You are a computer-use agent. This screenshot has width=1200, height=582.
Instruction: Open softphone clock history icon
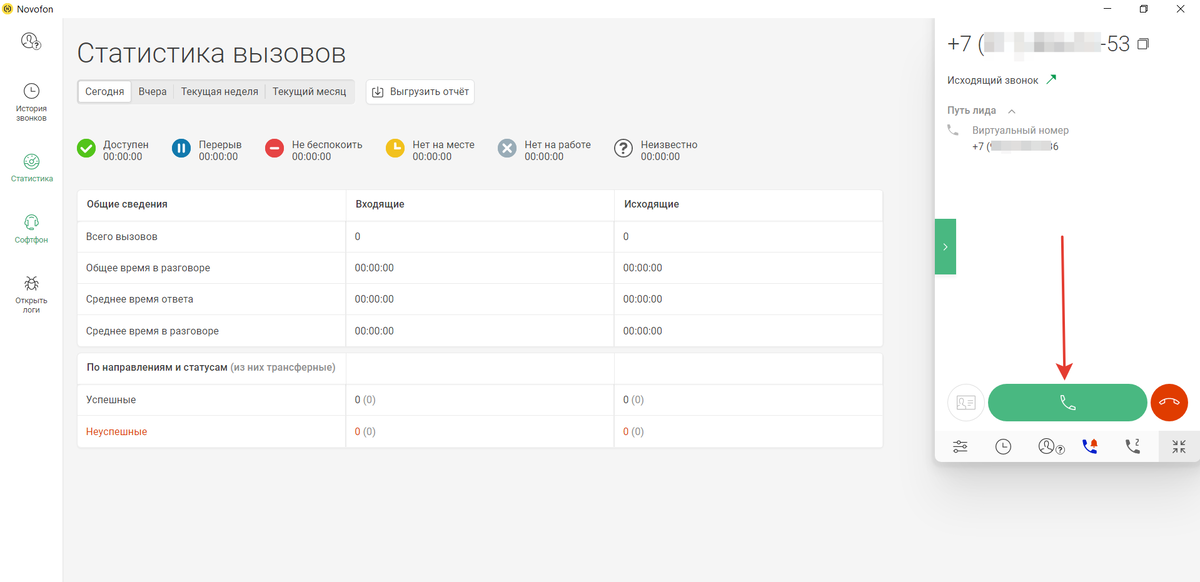pyautogui.click(x=1003, y=447)
